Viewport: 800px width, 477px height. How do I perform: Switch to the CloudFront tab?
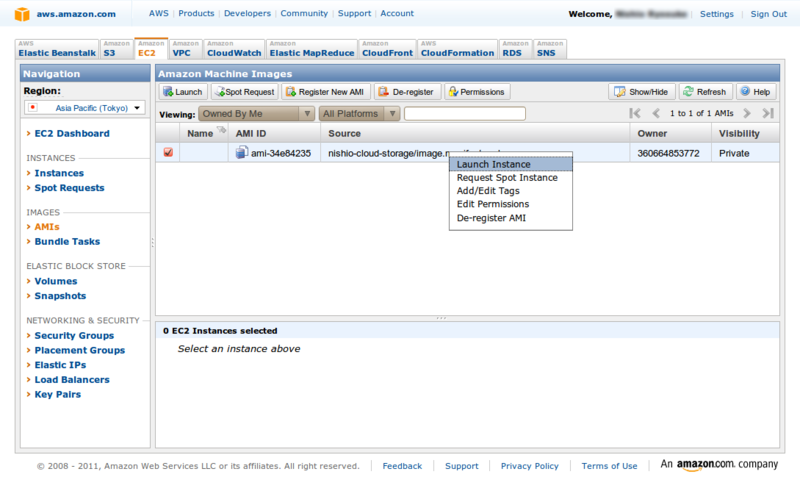pos(387,49)
